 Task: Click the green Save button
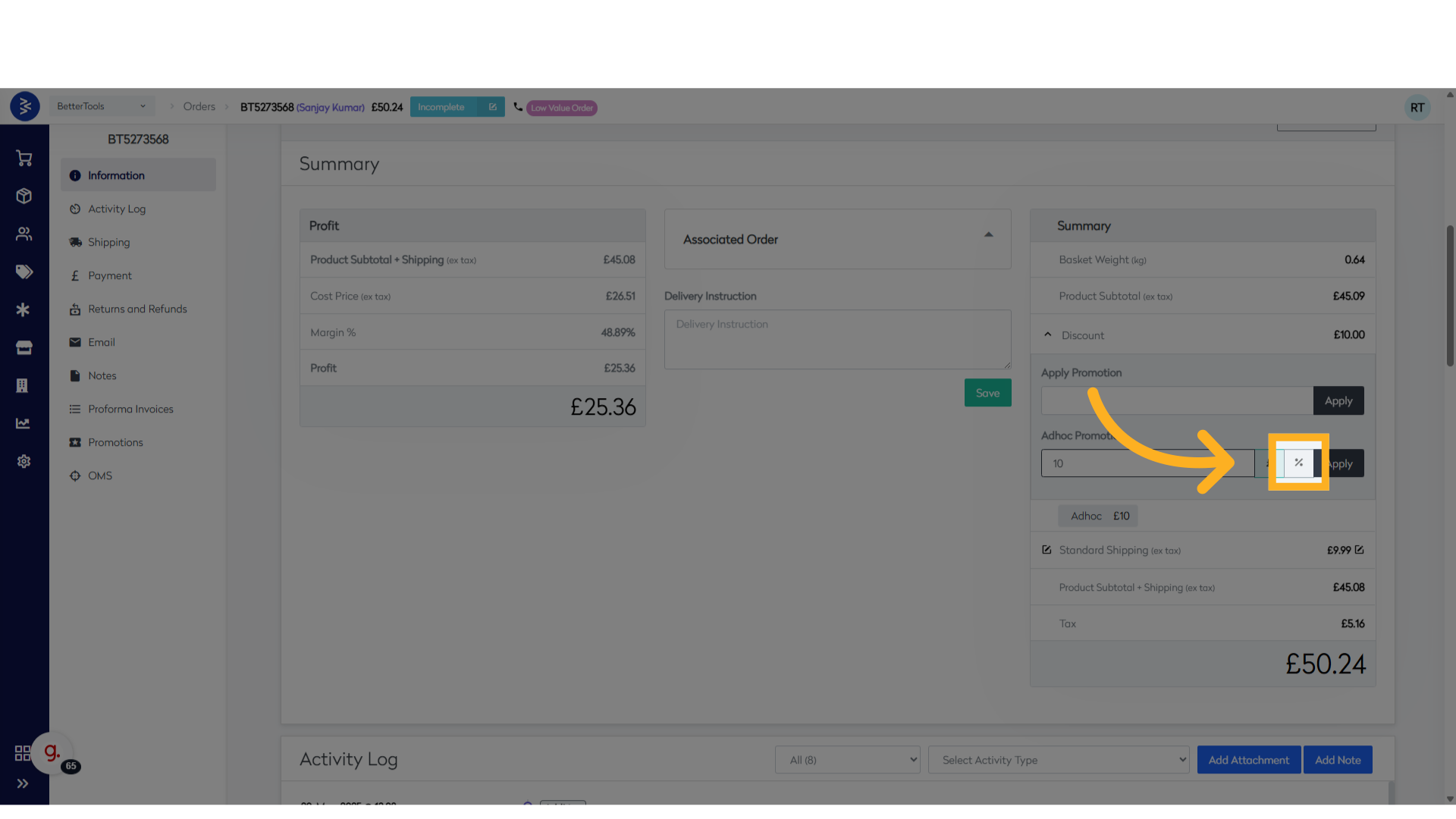987,393
